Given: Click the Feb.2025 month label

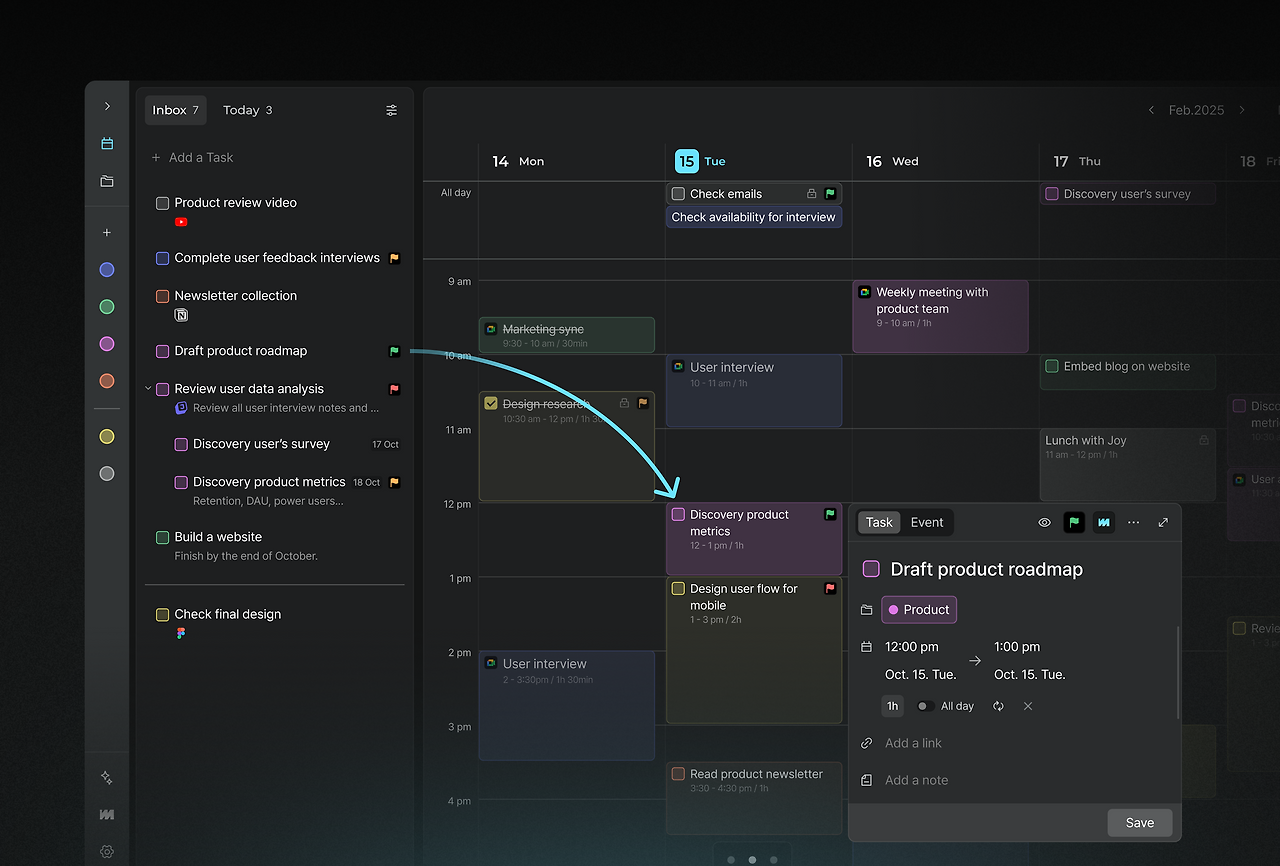Looking at the screenshot, I should point(1196,110).
